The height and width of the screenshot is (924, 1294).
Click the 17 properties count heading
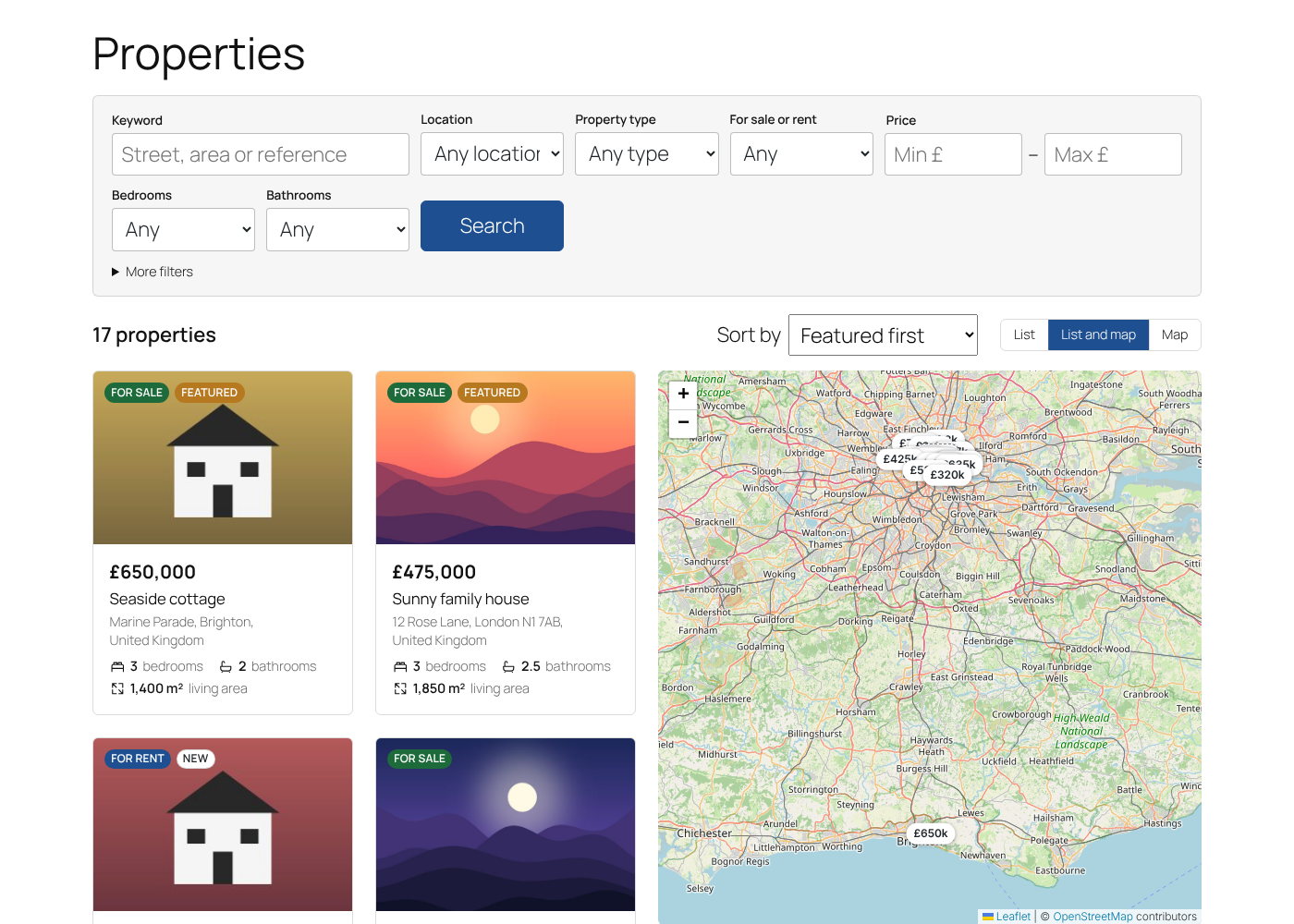pyautogui.click(x=154, y=335)
